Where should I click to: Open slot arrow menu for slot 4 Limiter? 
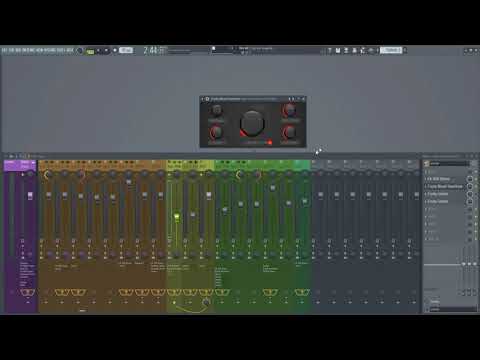click(x=426, y=194)
